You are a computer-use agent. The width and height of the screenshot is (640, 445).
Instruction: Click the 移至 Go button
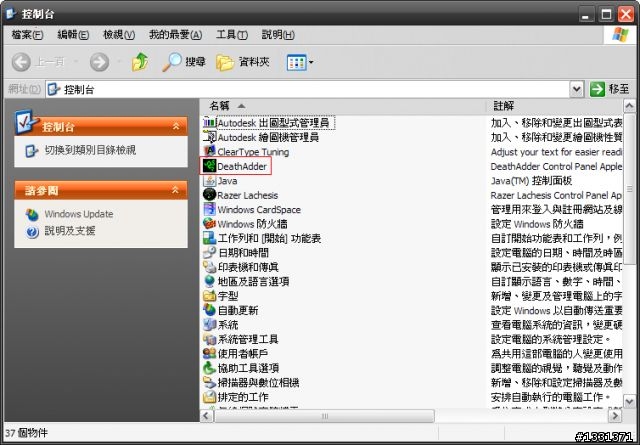tap(610, 89)
